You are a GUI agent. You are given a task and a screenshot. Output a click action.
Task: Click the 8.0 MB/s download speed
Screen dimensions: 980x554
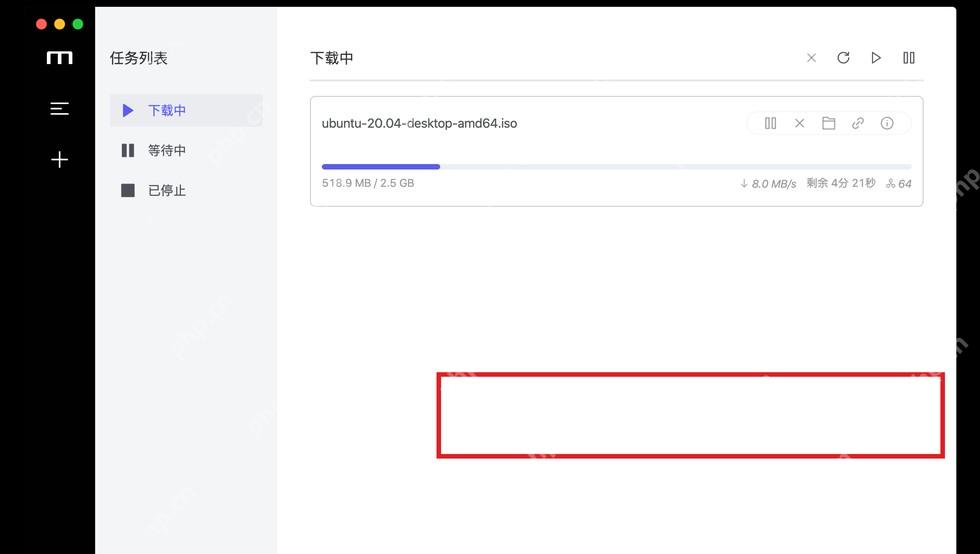[x=768, y=184]
